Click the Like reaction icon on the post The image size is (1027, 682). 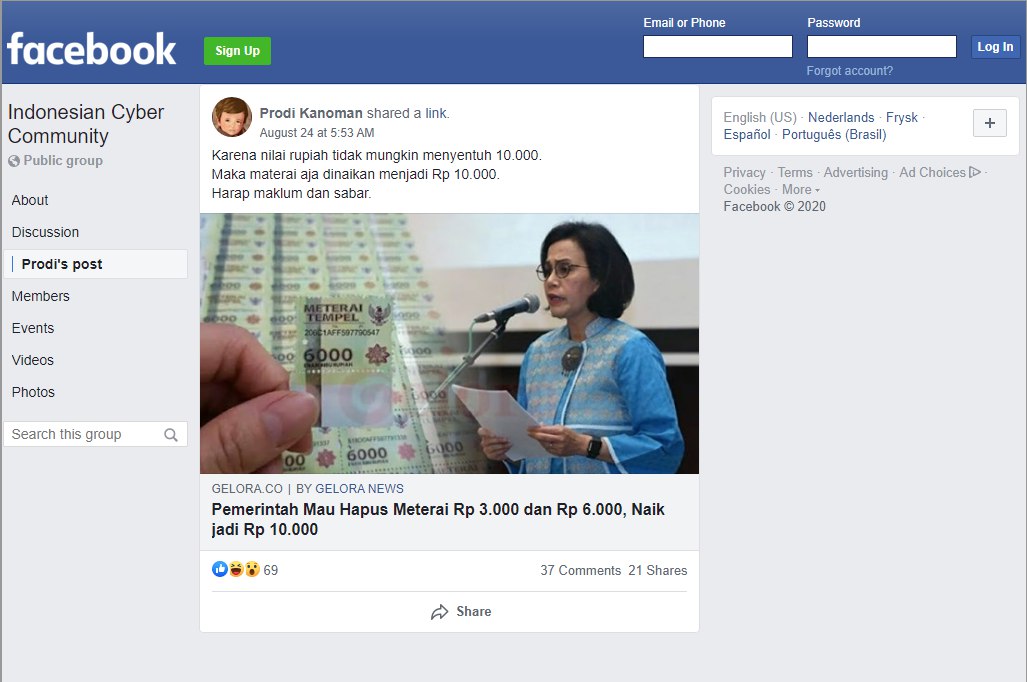pos(219,569)
